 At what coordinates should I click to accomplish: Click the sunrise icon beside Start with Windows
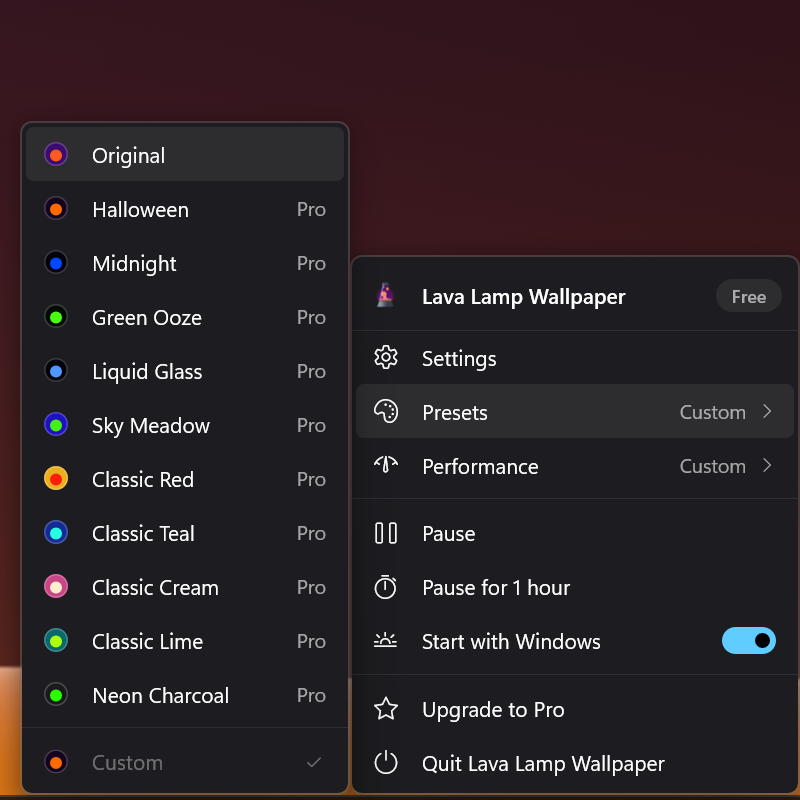tap(385, 640)
